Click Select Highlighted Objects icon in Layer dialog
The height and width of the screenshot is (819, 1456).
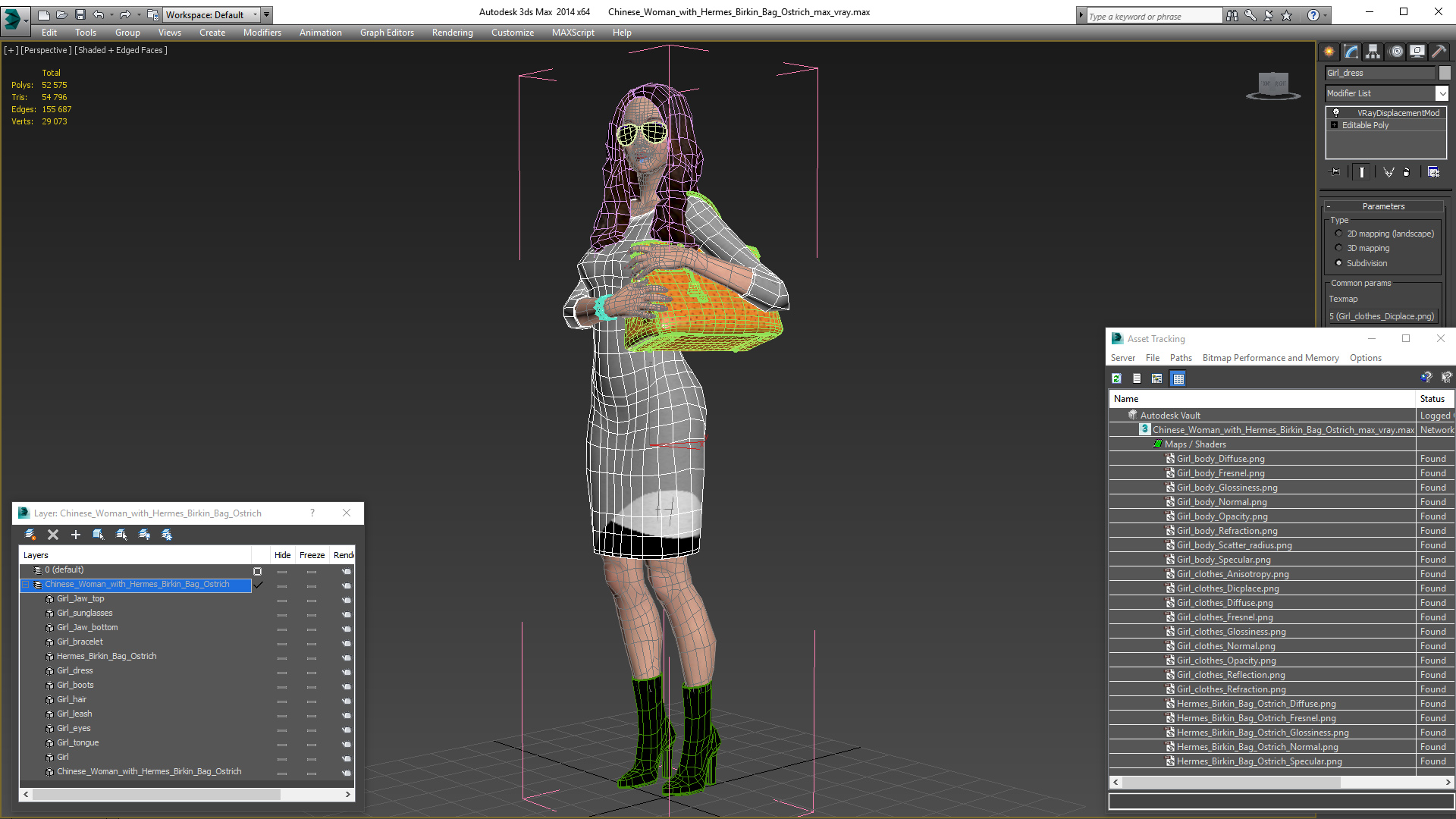pyautogui.click(x=99, y=535)
